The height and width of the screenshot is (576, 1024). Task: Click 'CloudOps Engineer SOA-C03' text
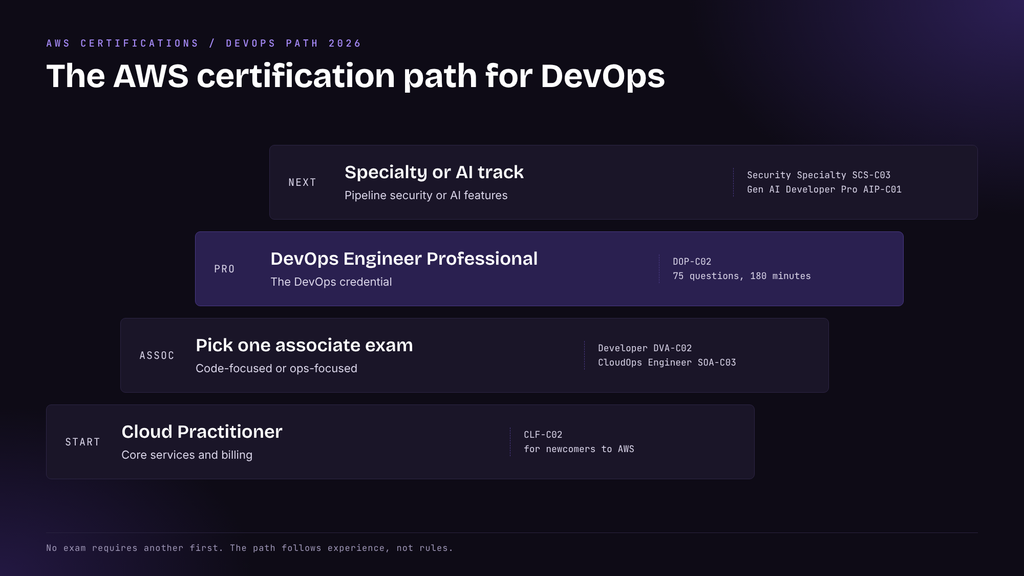pos(667,362)
